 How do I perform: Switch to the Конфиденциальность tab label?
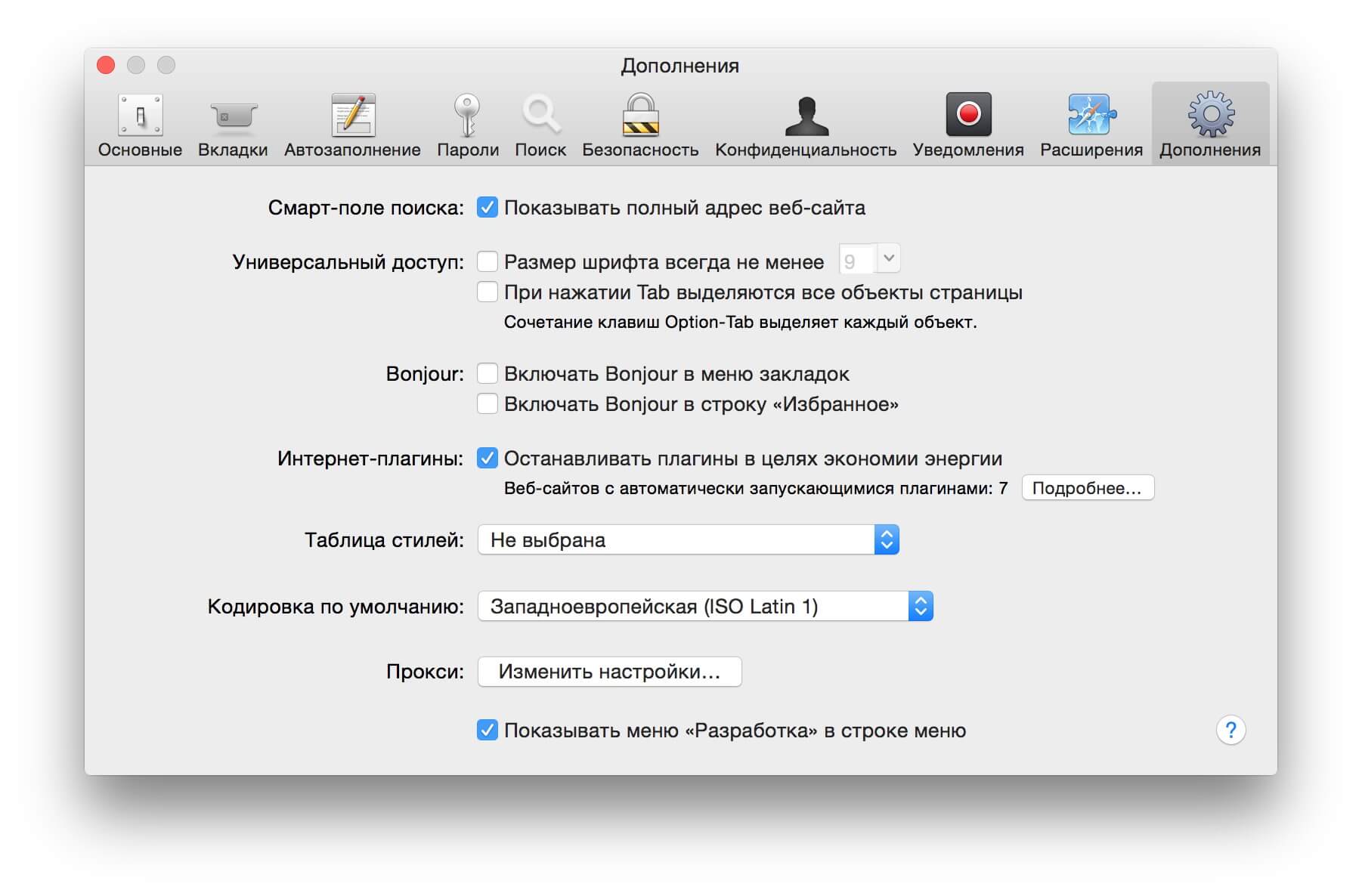pyautogui.click(x=806, y=150)
